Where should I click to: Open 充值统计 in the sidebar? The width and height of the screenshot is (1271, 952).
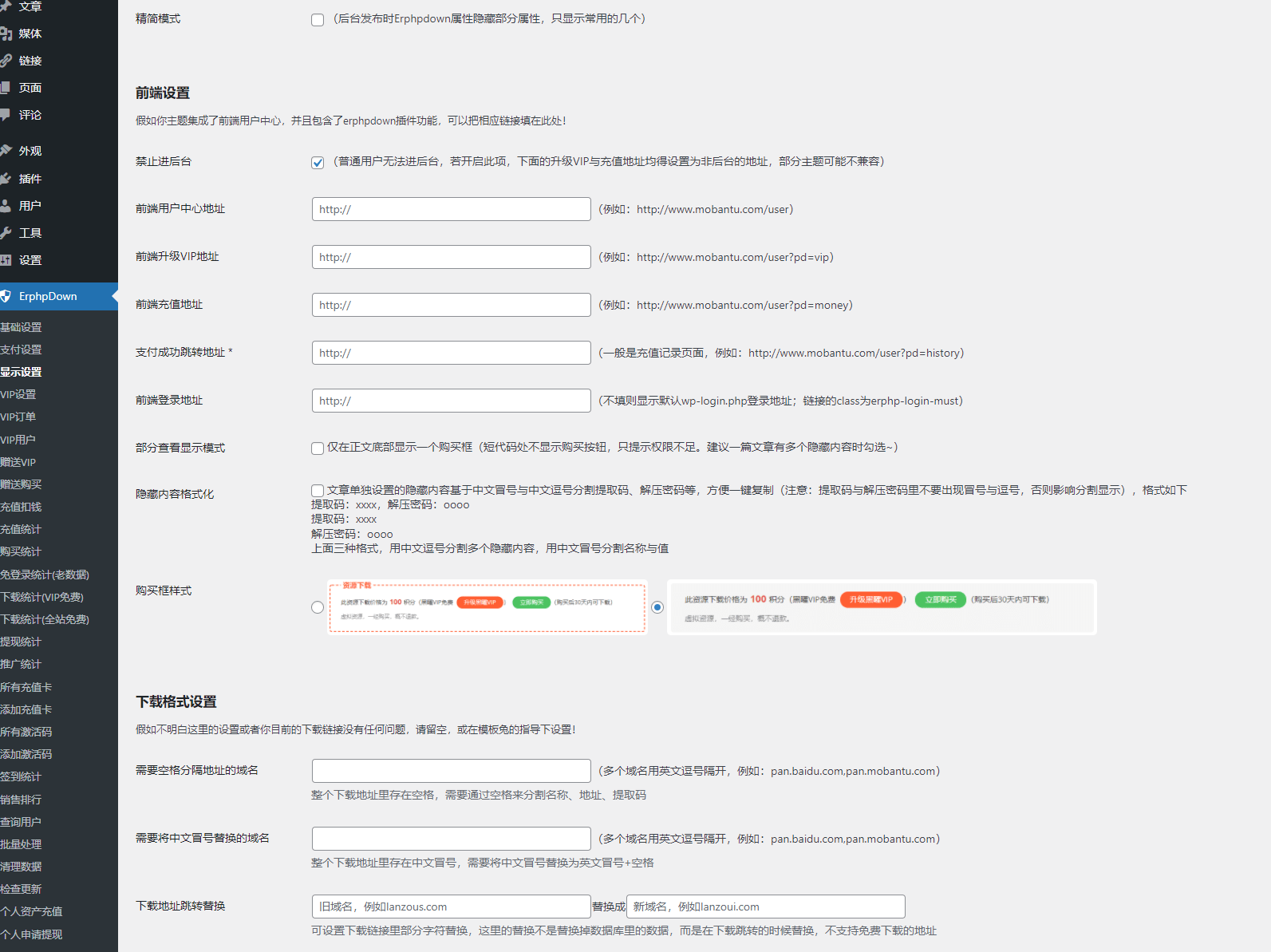[x=21, y=529]
